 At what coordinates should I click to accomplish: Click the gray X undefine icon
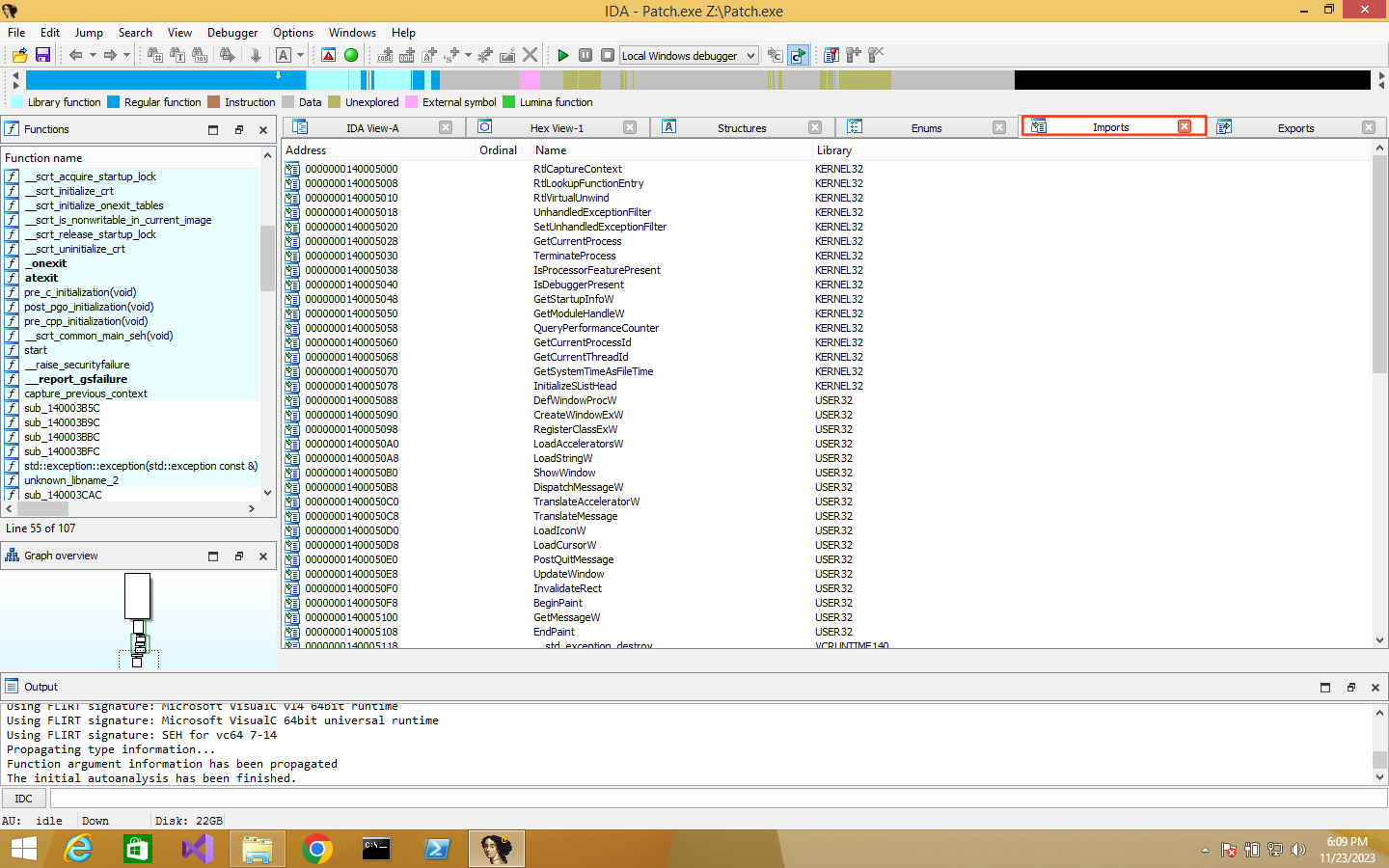point(530,55)
